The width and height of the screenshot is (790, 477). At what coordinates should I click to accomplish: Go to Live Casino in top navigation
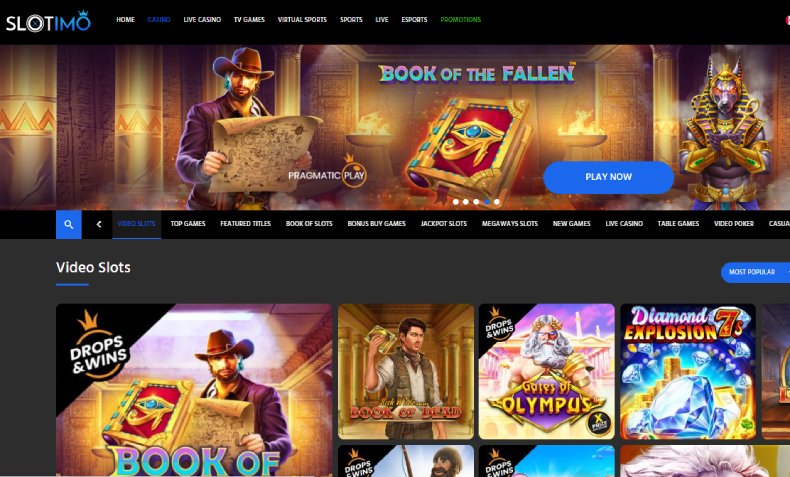click(x=202, y=20)
